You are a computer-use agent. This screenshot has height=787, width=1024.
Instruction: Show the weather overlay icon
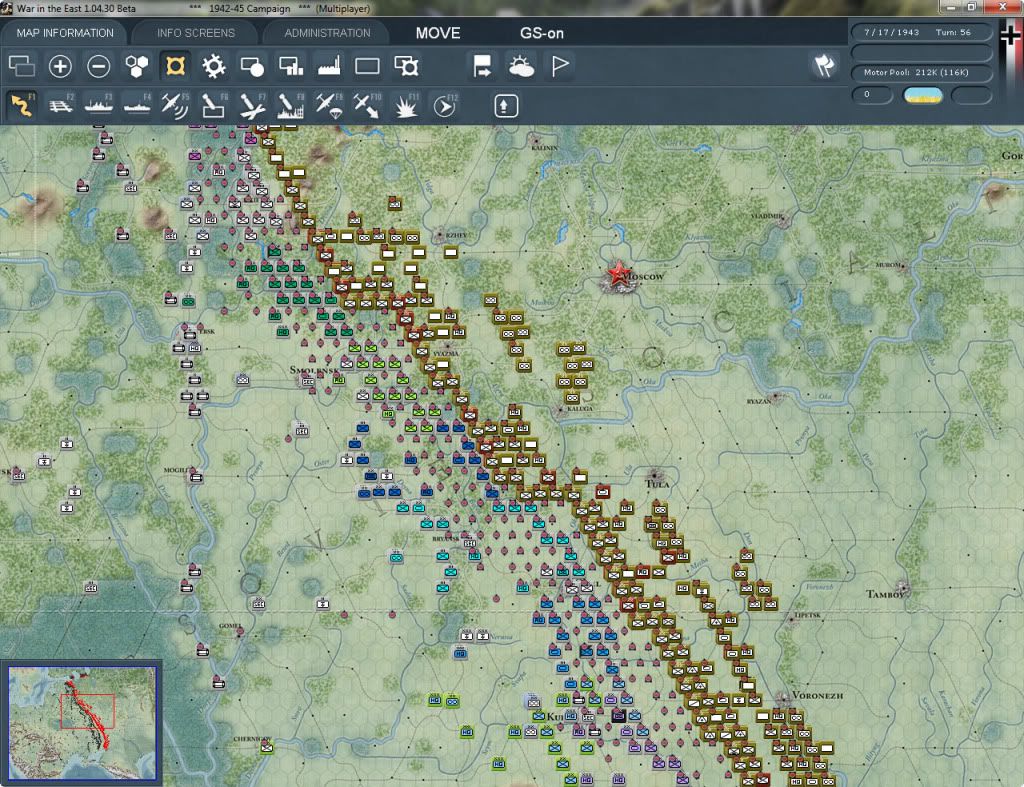click(521, 66)
